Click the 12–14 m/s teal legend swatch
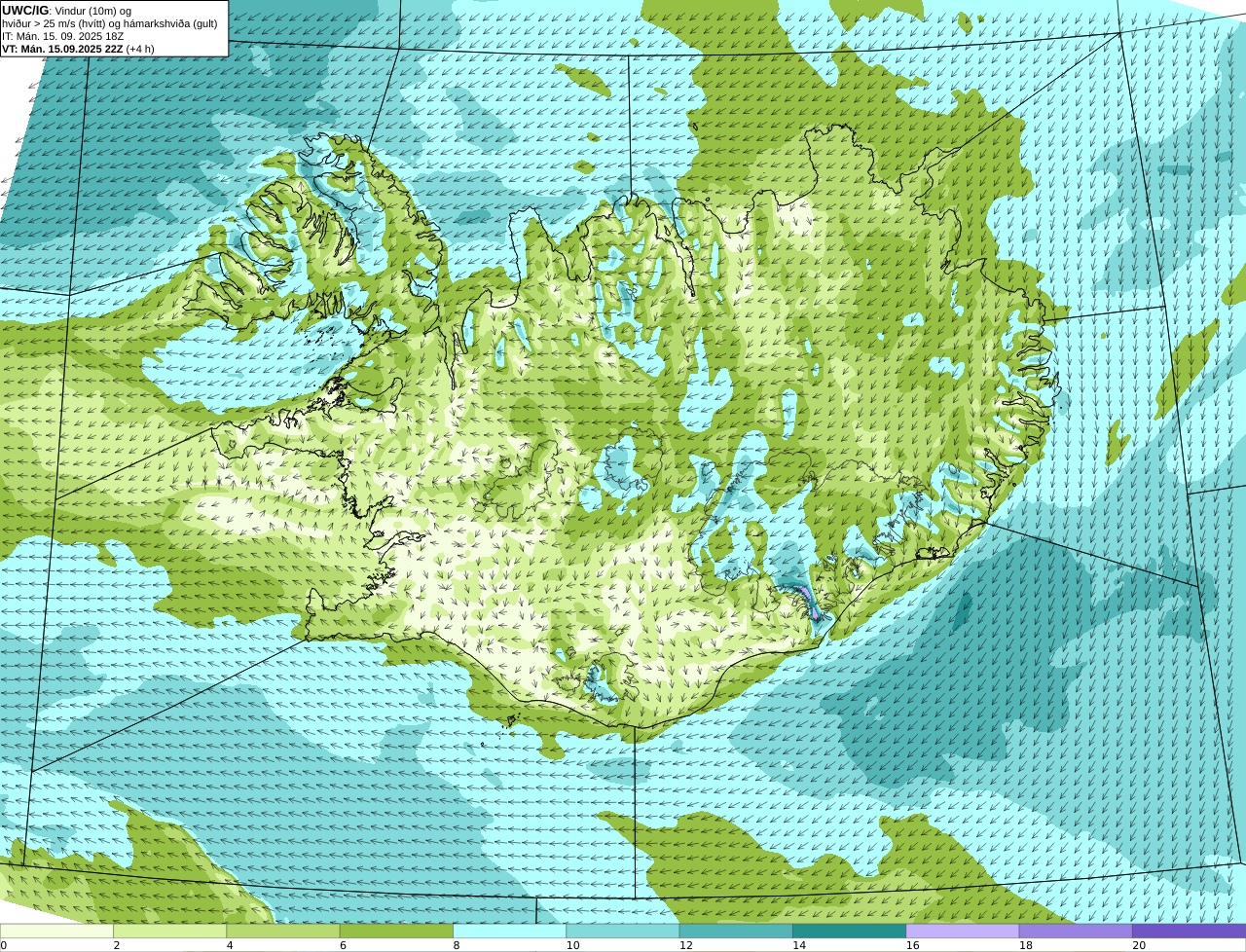1246x952 pixels. pos(736,931)
